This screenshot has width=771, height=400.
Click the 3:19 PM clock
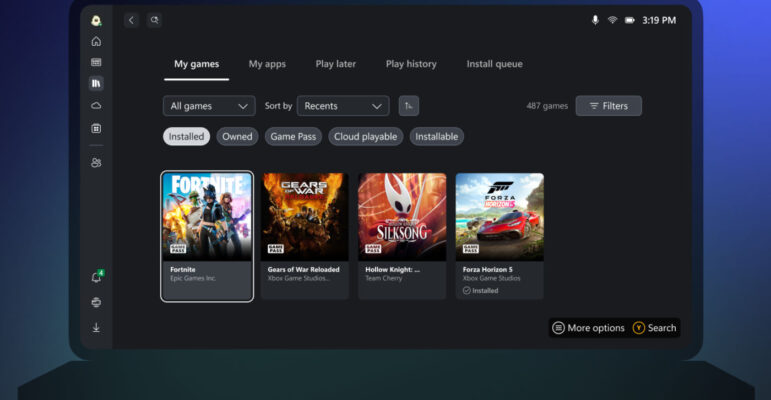[659, 20]
